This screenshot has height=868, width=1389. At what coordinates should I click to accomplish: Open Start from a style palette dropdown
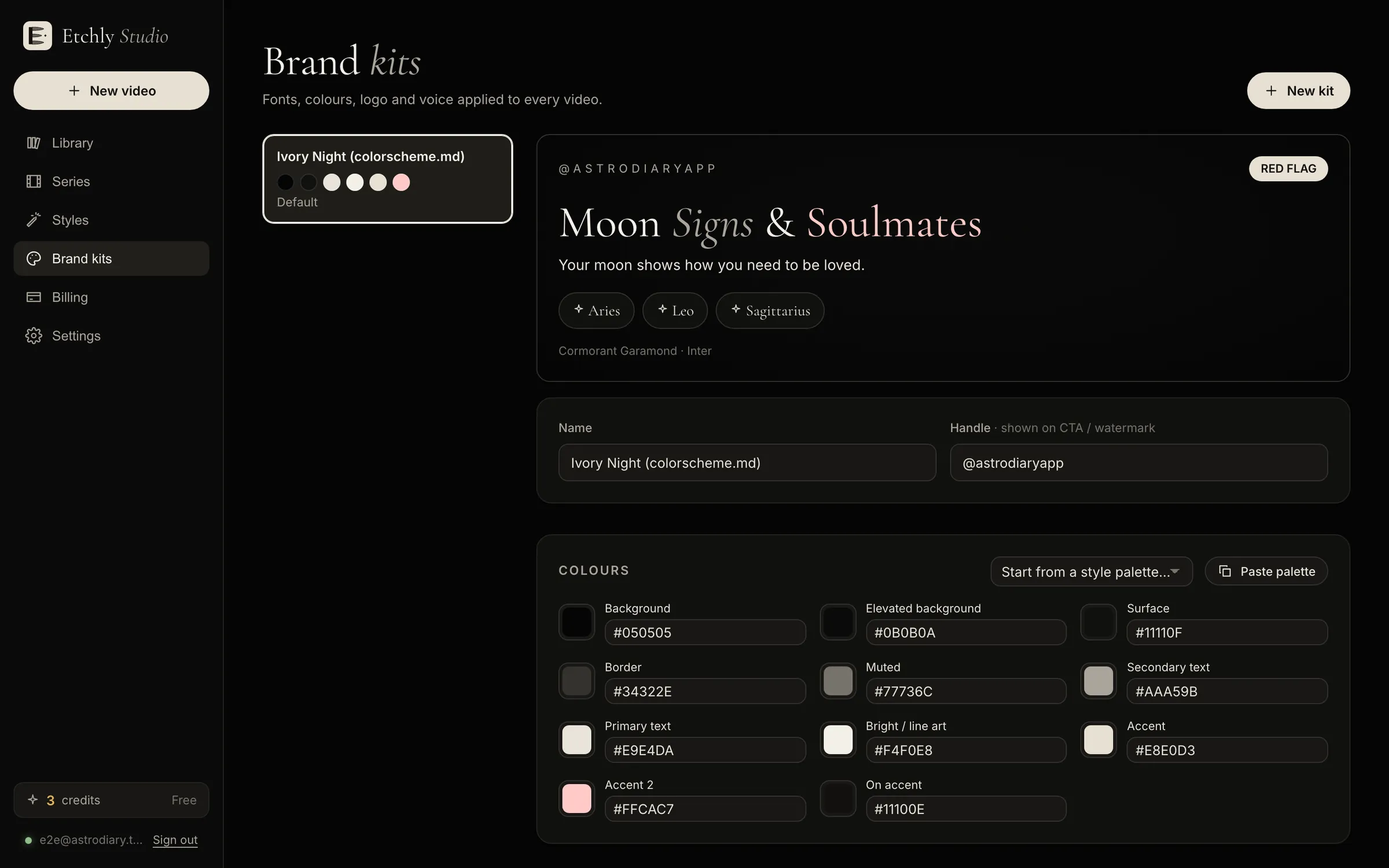coord(1092,571)
